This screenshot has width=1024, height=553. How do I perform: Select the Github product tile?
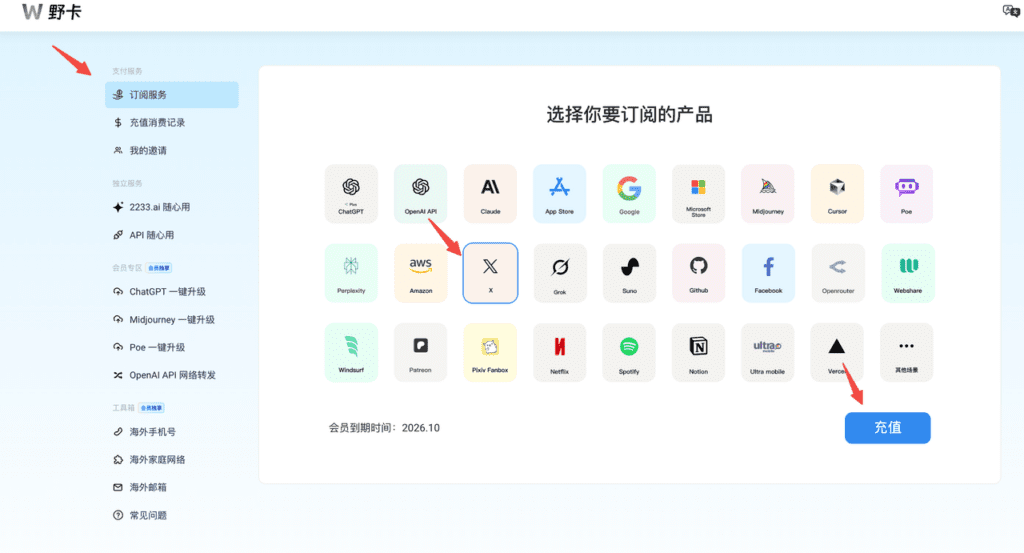point(698,273)
